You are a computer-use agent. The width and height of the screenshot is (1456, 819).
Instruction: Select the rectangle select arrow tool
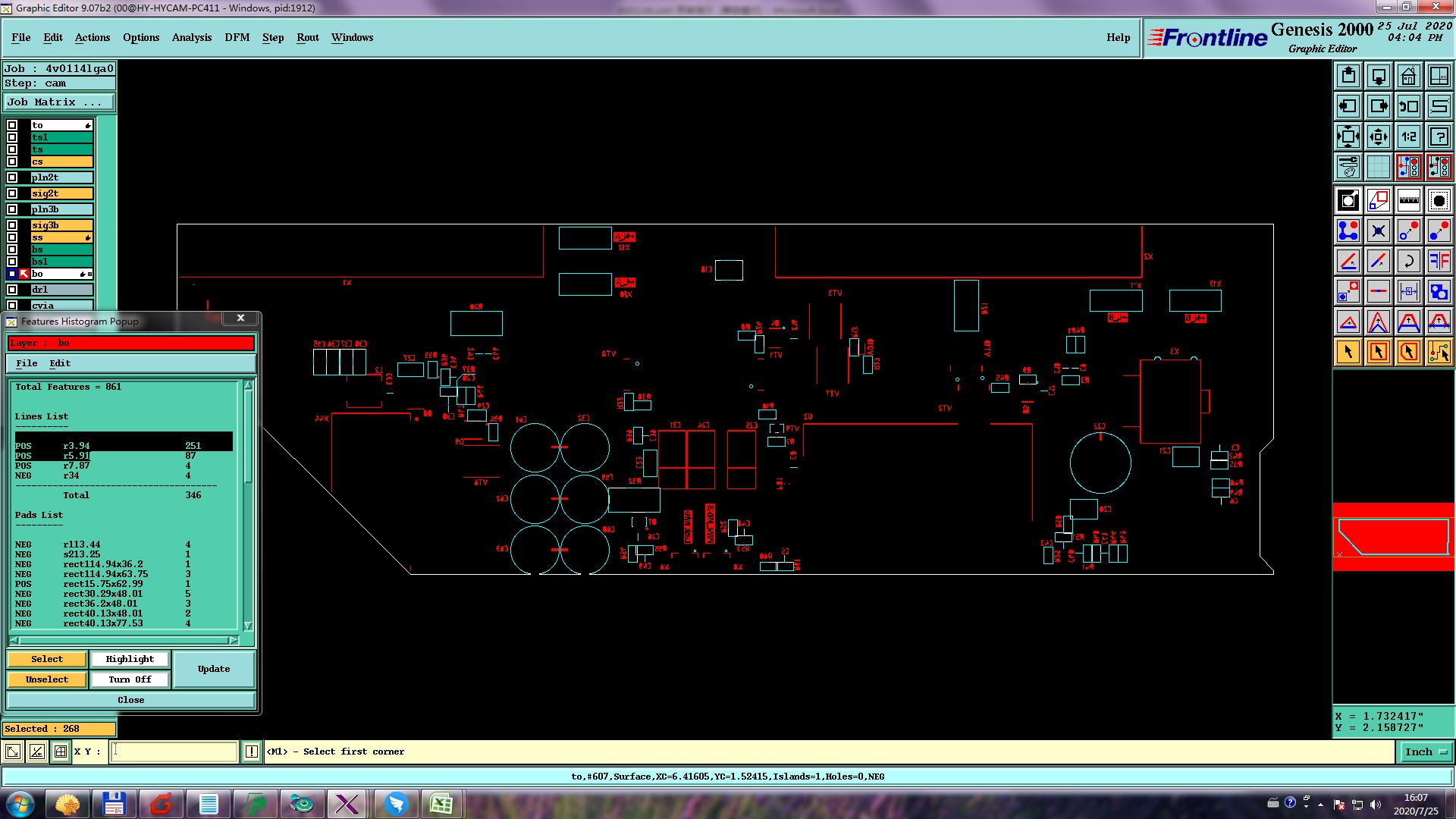pos(1378,352)
